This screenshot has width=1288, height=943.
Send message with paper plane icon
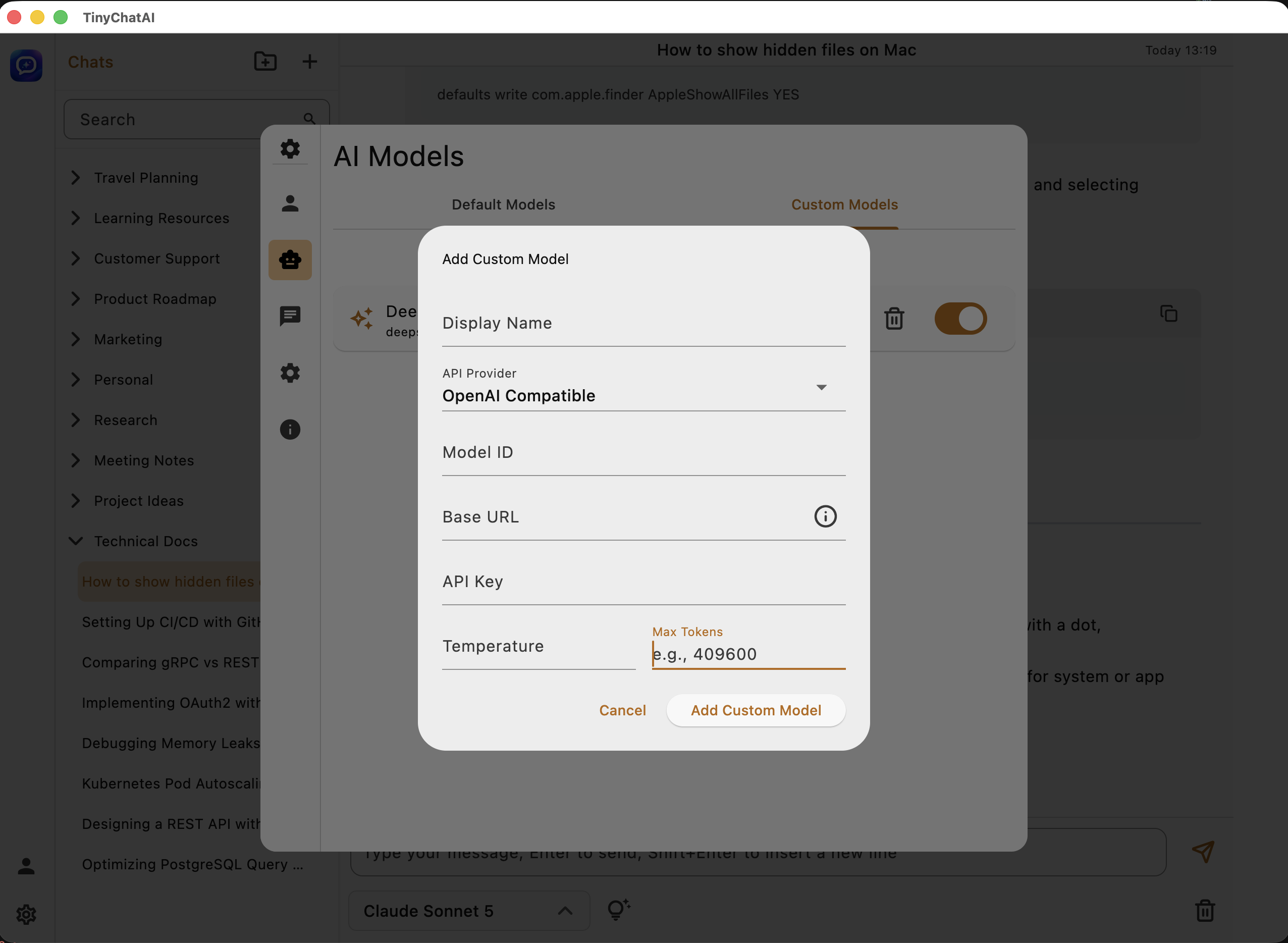[1203, 852]
